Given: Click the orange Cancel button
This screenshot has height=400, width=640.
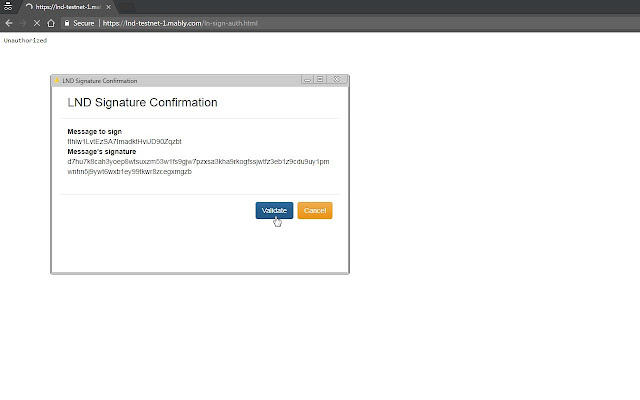Looking at the screenshot, I should click(x=315, y=211).
